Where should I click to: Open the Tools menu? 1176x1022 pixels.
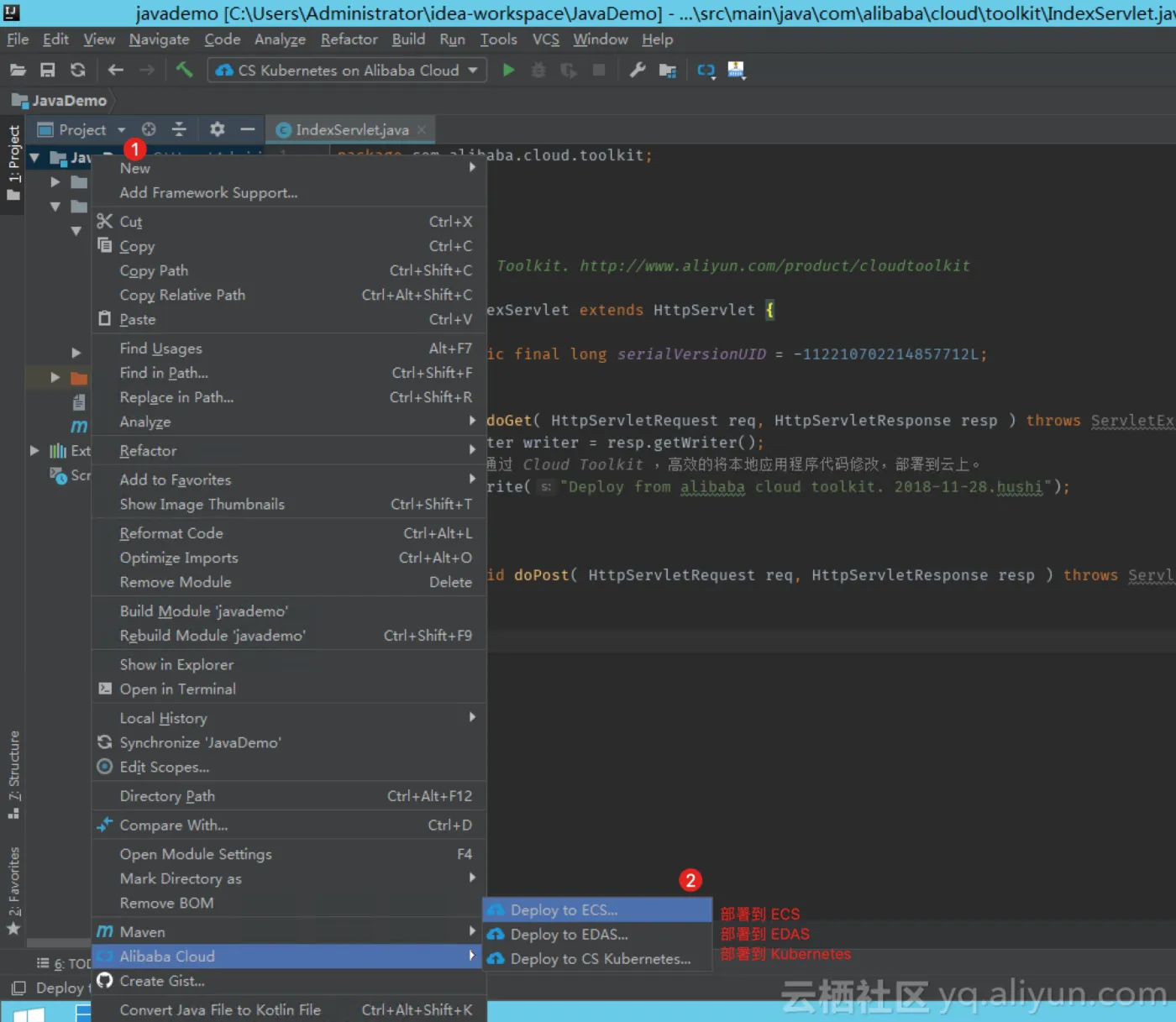[498, 39]
